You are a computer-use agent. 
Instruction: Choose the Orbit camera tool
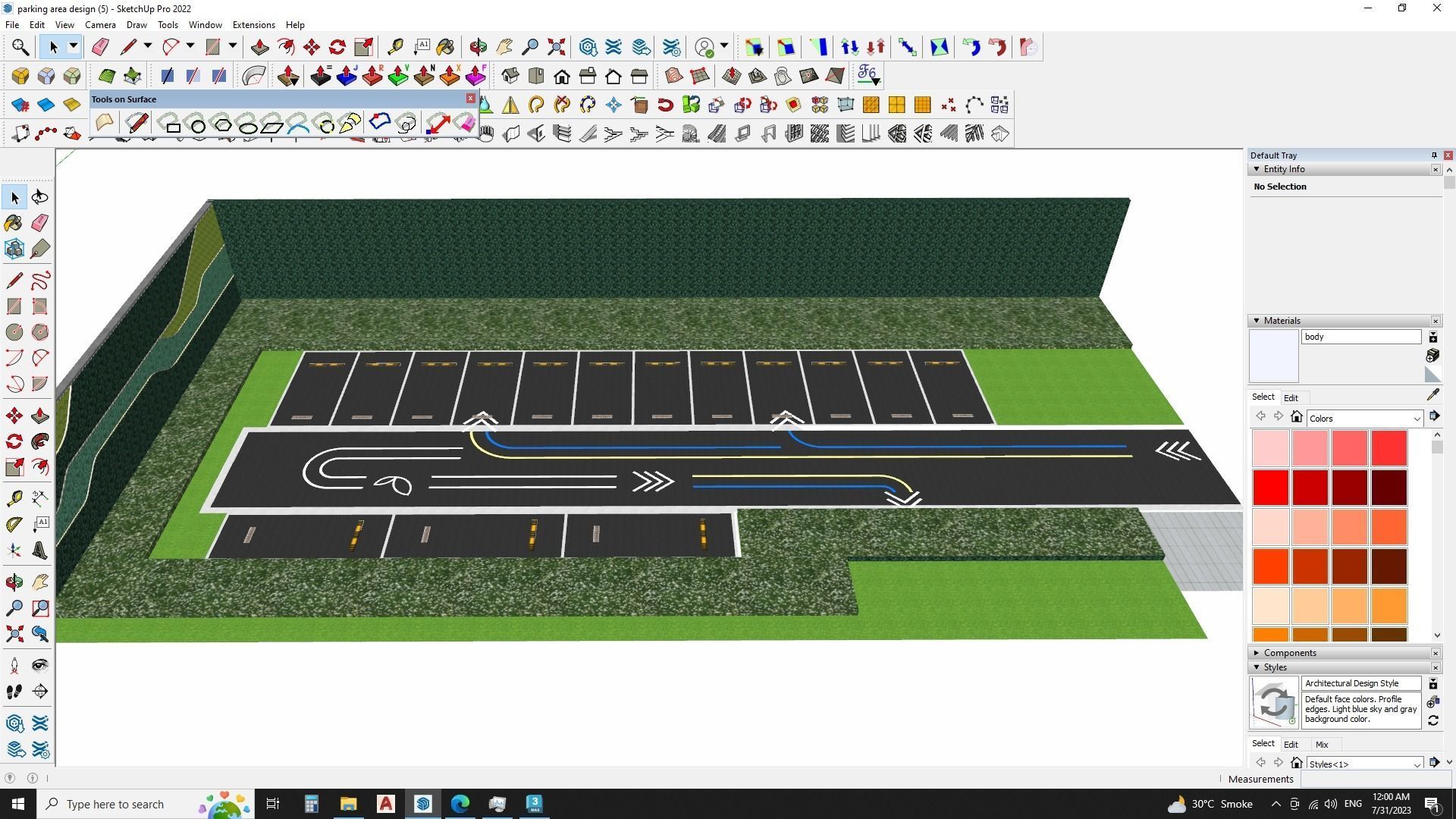click(14, 582)
